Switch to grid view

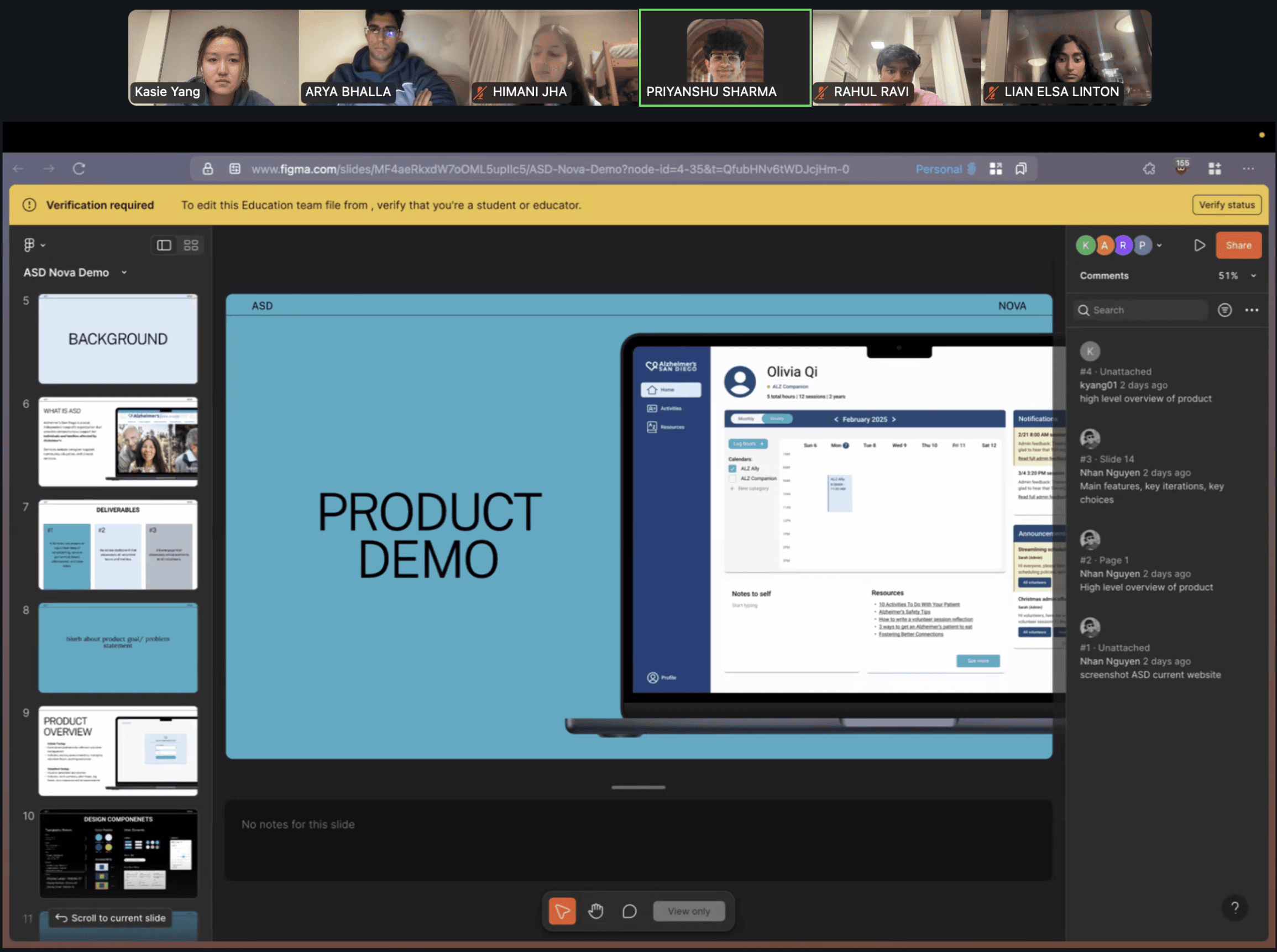191,245
